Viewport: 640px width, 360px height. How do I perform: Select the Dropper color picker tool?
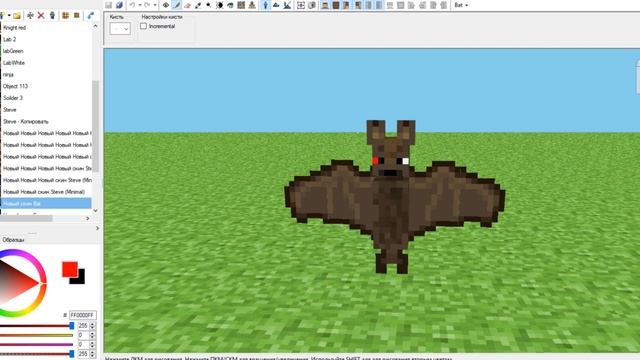[x=198, y=5]
